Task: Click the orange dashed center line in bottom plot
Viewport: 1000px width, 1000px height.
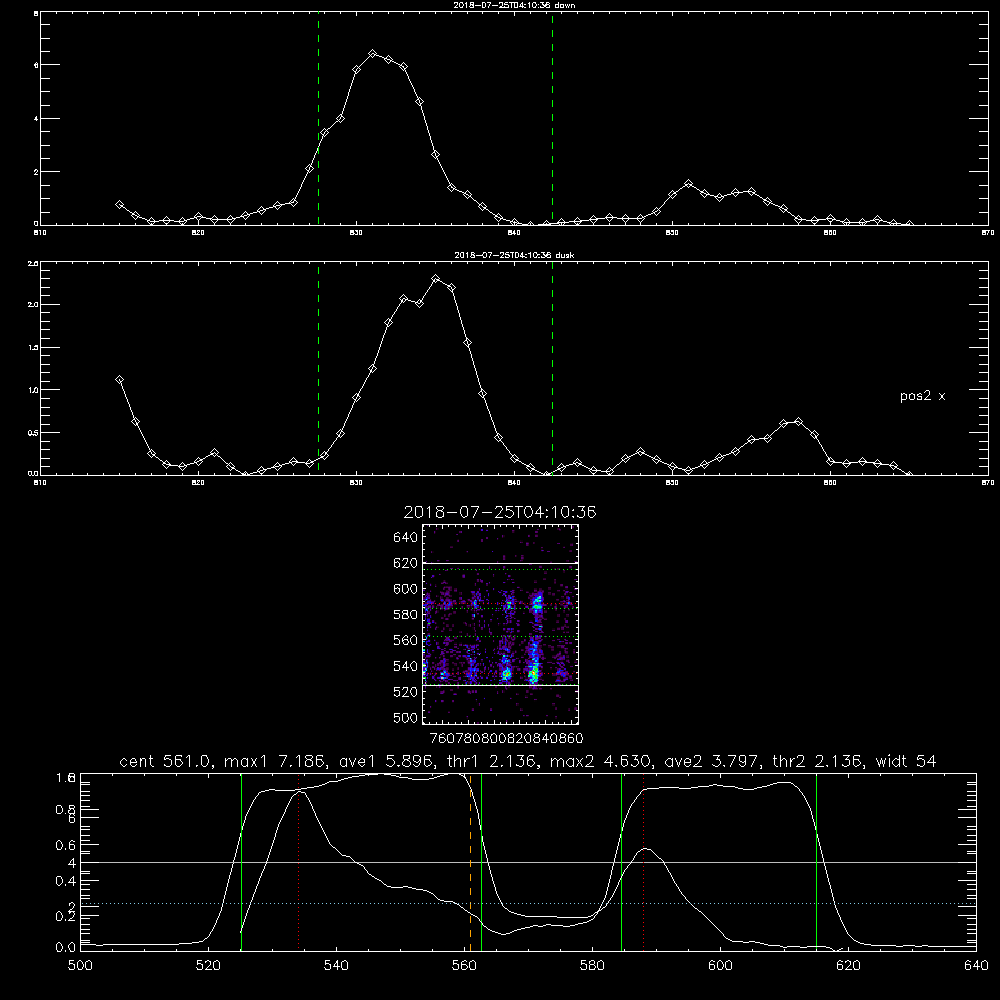Action: pyautogui.click(x=471, y=862)
